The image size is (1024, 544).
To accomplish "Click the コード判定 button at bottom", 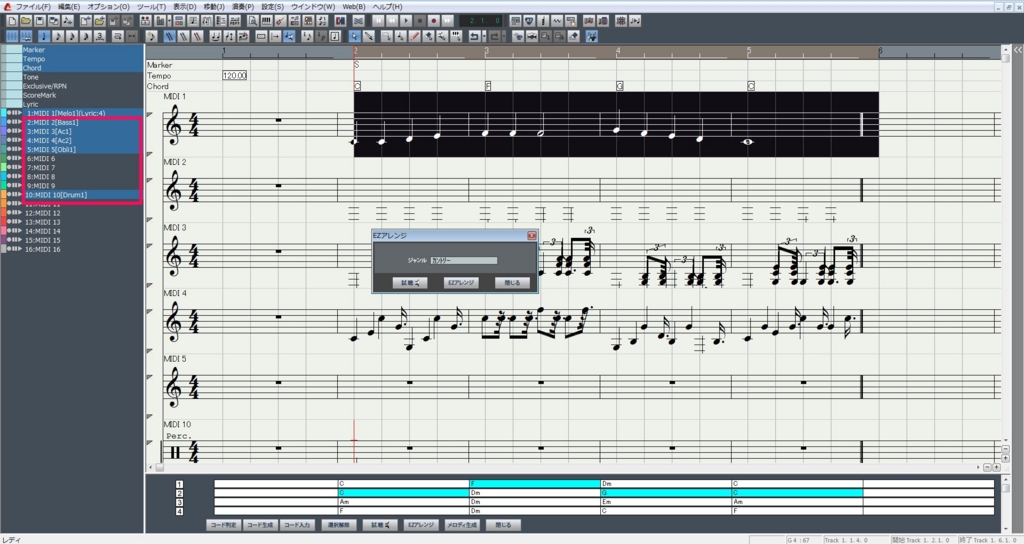I will (224, 524).
